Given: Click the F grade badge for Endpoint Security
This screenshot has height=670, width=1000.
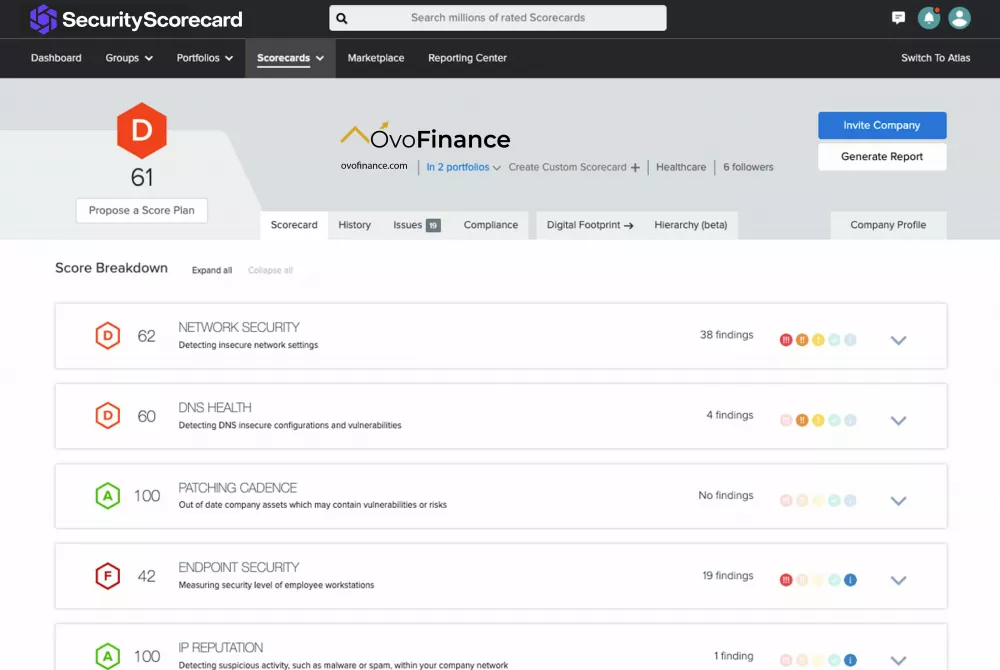Looking at the screenshot, I should tap(108, 576).
